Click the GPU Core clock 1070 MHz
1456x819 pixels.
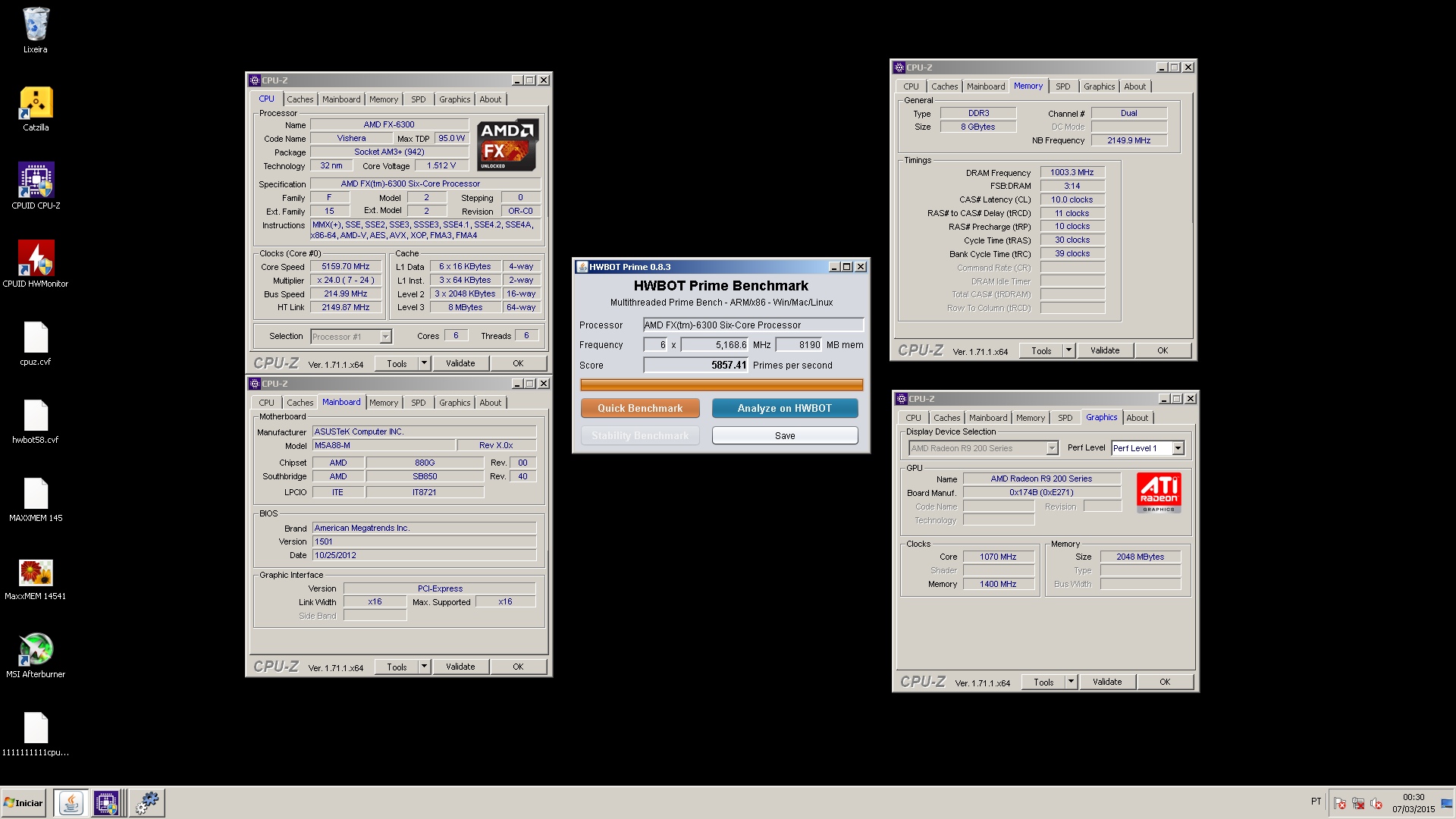click(998, 557)
